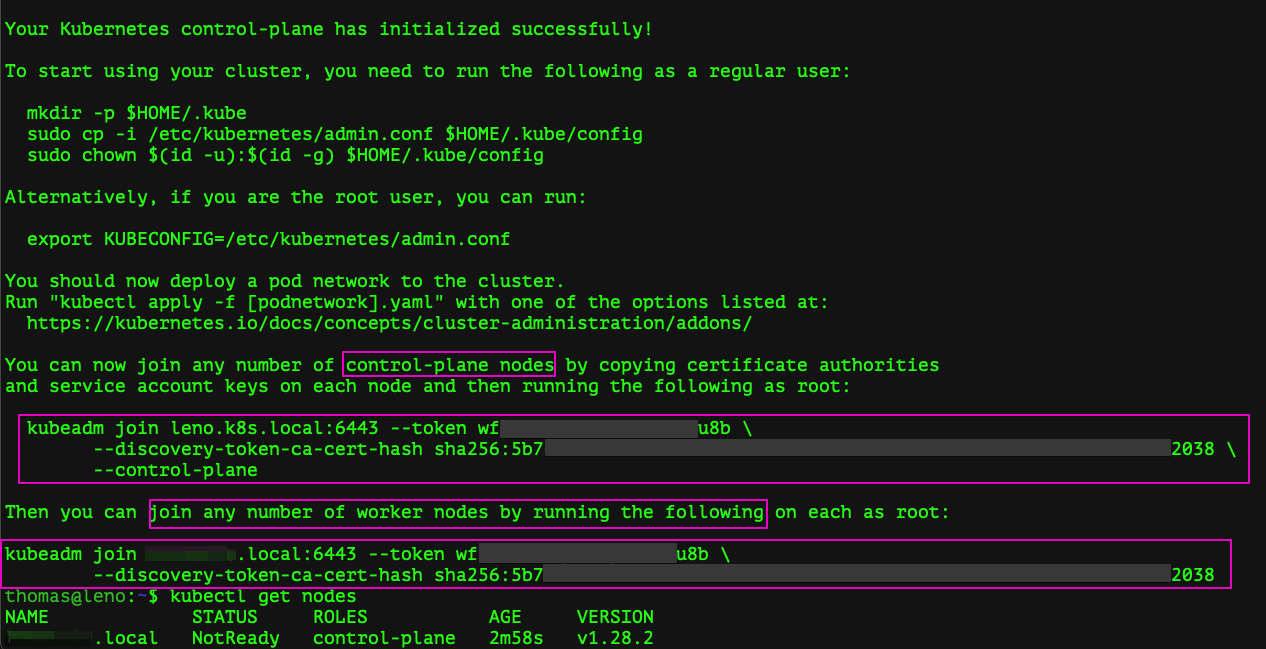Click the highlighted "control-plane nodes" text
Viewport: 1266px width, 649px height.
coord(449,365)
